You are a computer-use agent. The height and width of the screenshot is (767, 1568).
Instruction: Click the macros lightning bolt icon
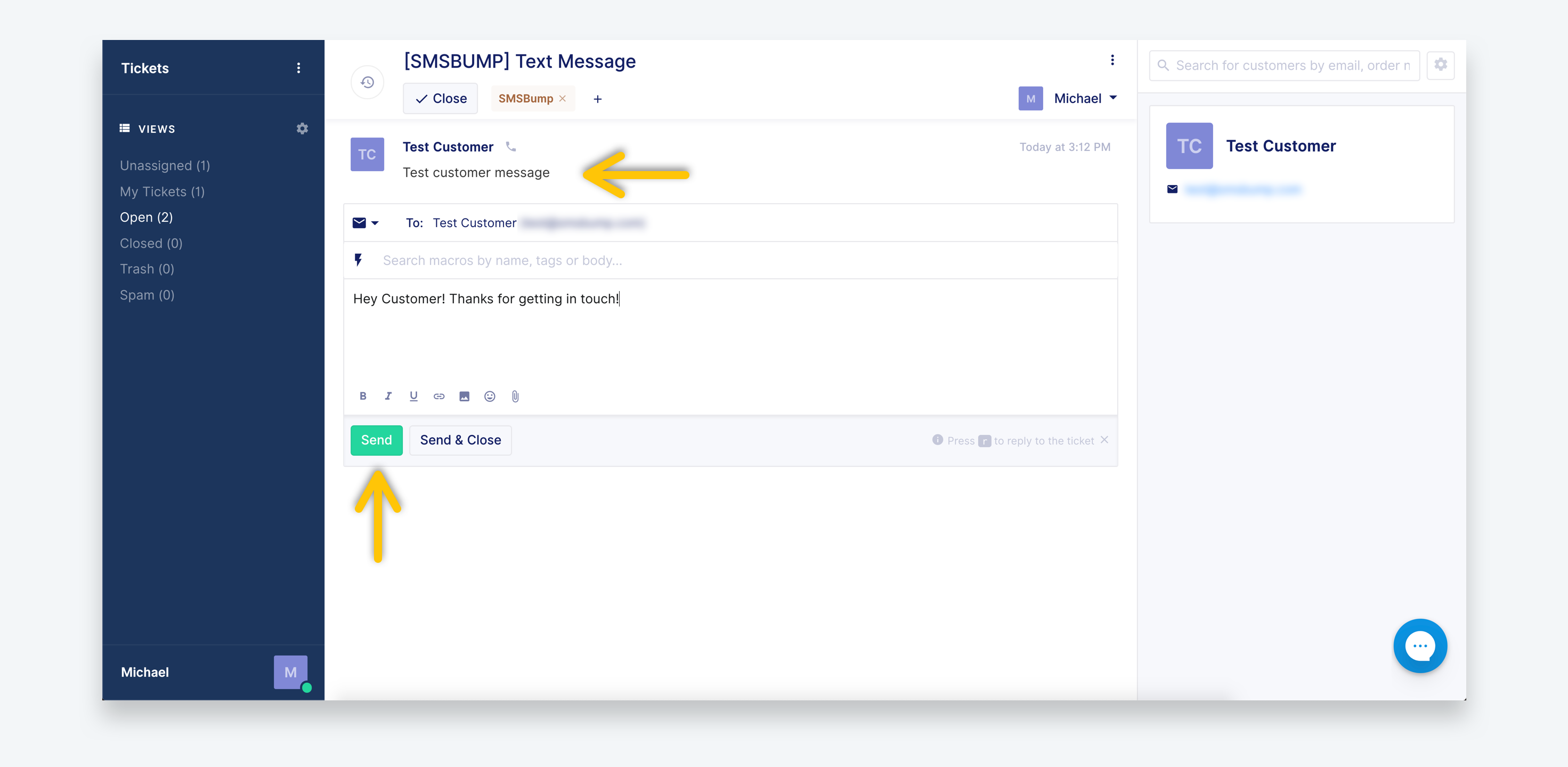pos(359,260)
